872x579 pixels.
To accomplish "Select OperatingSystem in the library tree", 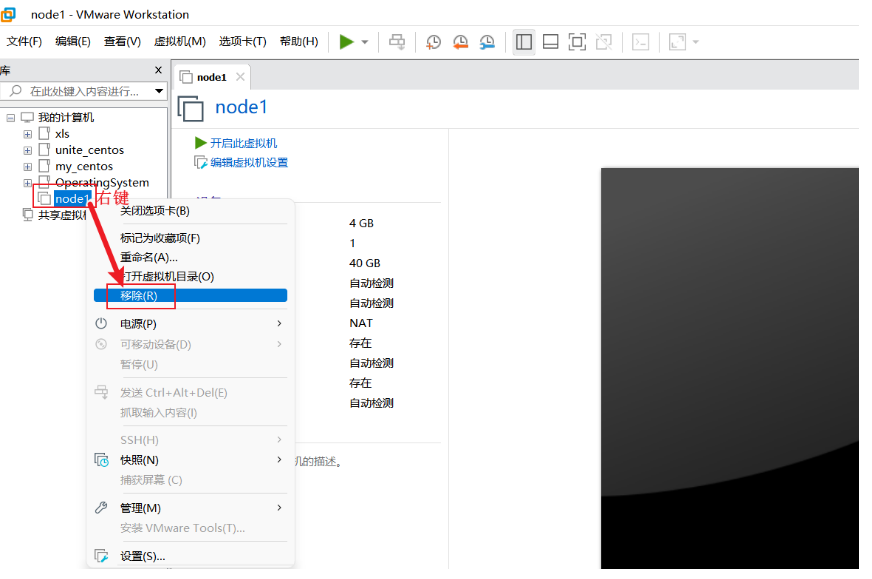I will (x=102, y=182).
